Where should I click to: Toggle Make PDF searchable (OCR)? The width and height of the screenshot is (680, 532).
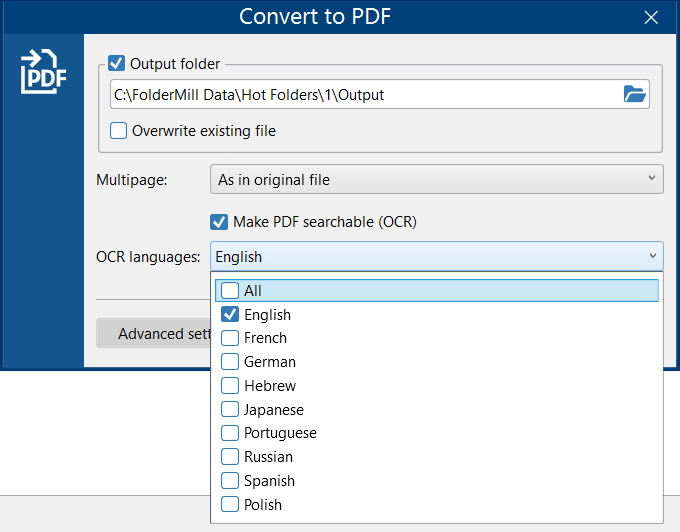(x=219, y=222)
